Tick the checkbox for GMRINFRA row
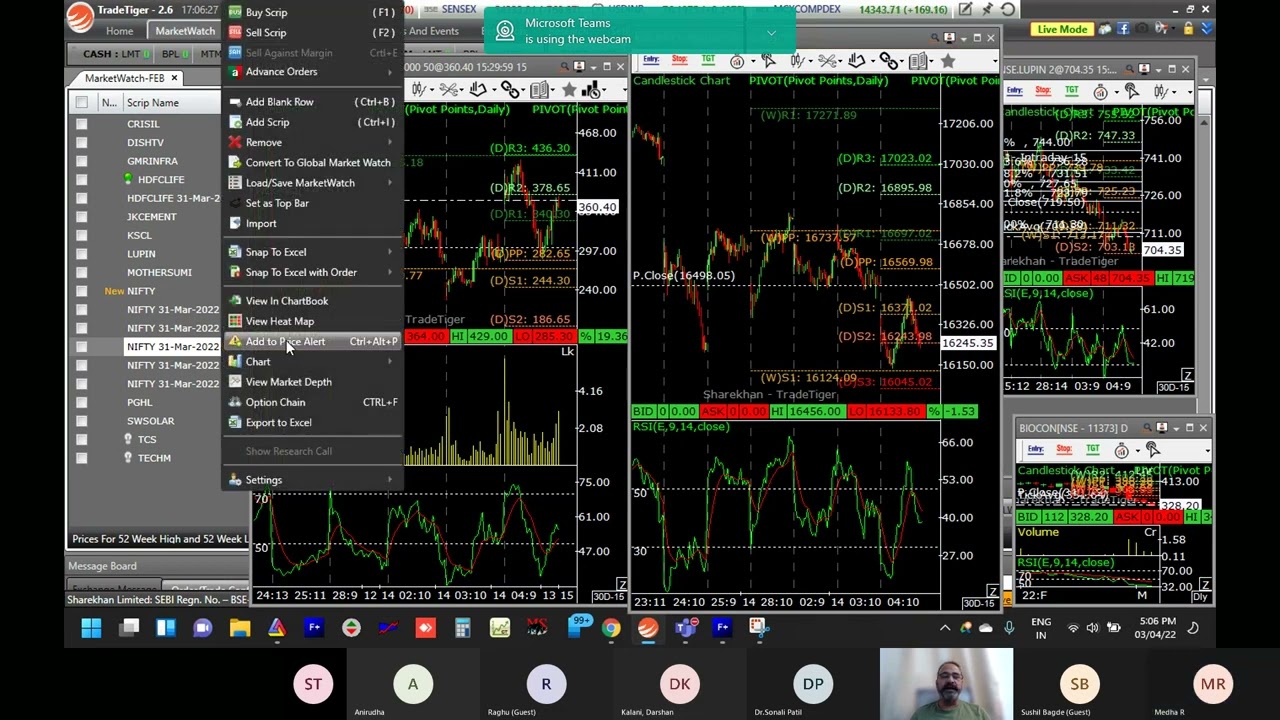This screenshot has height=720, width=1280. [82, 161]
